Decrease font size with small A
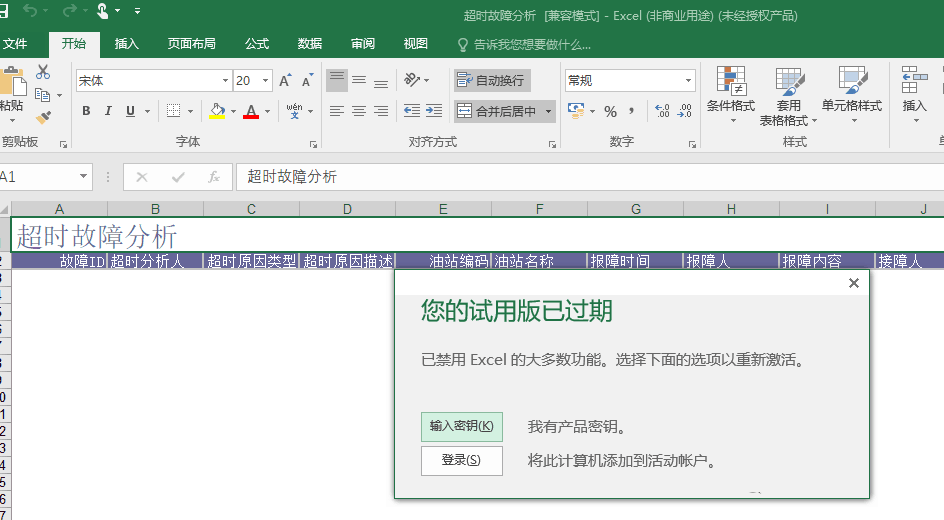Image resolution: width=944 pixels, height=520 pixels. point(307,80)
